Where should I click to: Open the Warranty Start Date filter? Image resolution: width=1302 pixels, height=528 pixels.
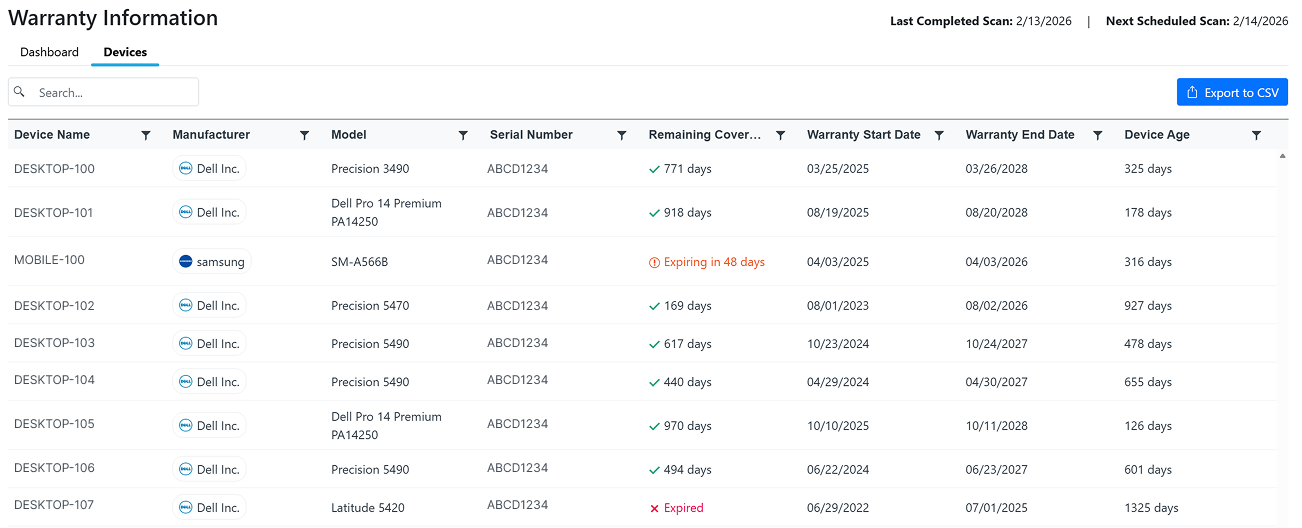tap(939, 135)
